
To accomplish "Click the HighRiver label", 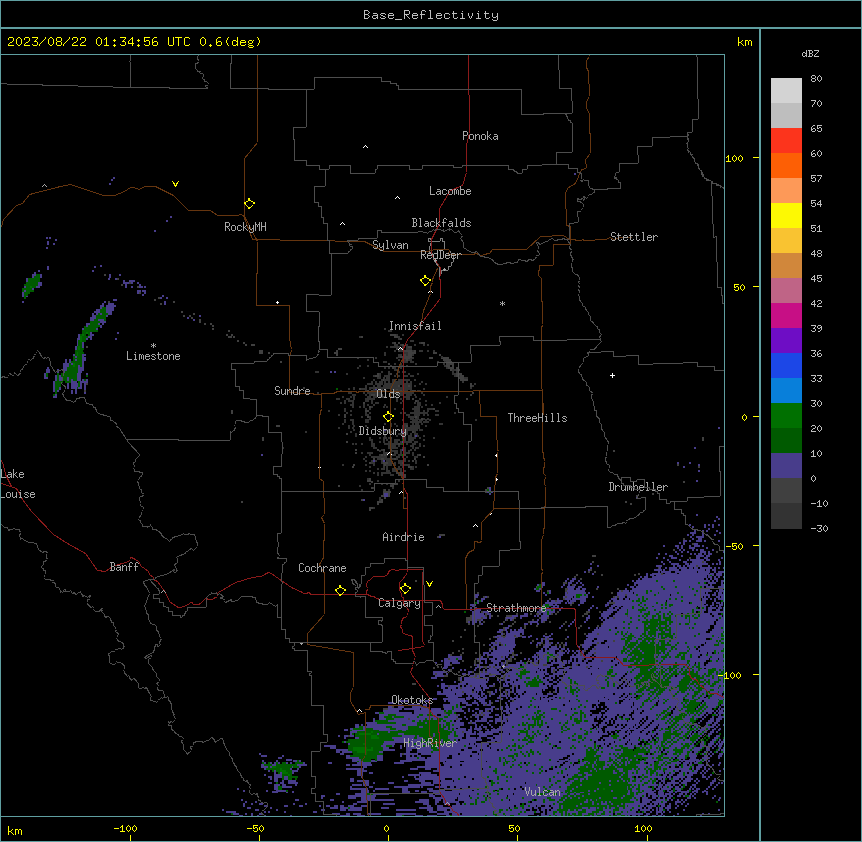I will tap(430, 743).
